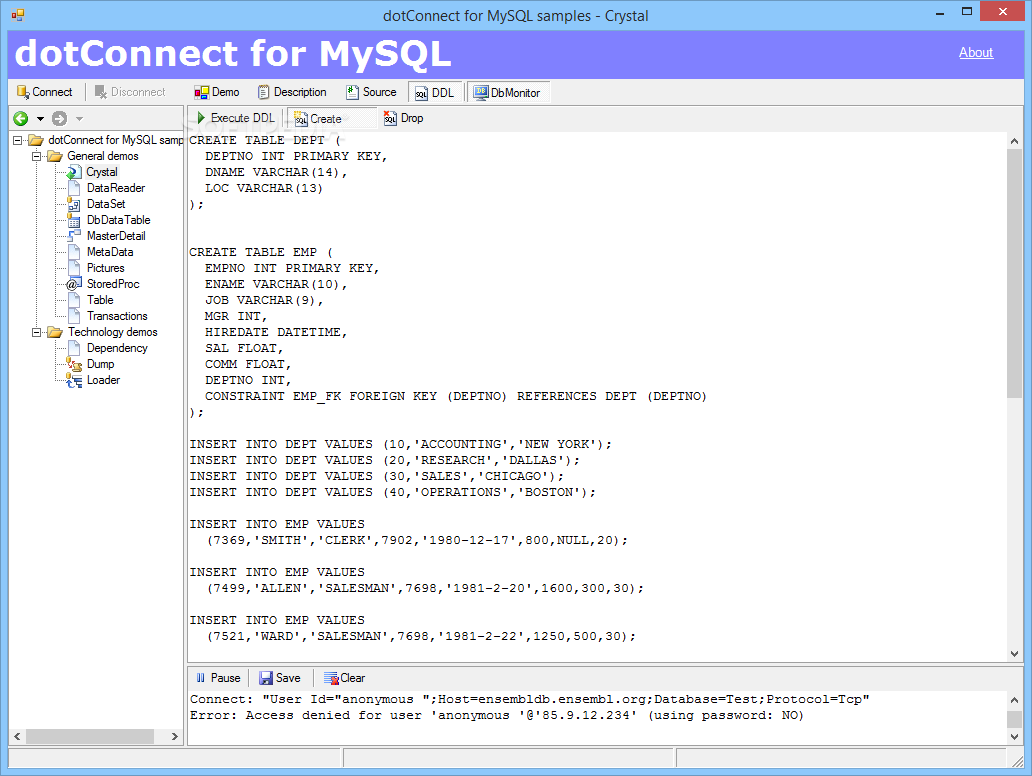Image resolution: width=1032 pixels, height=776 pixels.
Task: Click the DbDataTable grid icon
Action: pos(74,220)
